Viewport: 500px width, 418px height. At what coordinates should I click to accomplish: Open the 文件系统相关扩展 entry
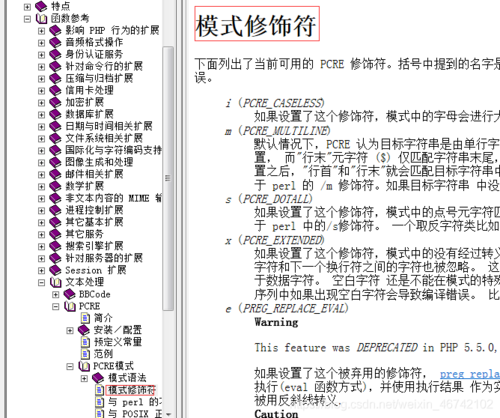pyautogui.click(x=104, y=138)
